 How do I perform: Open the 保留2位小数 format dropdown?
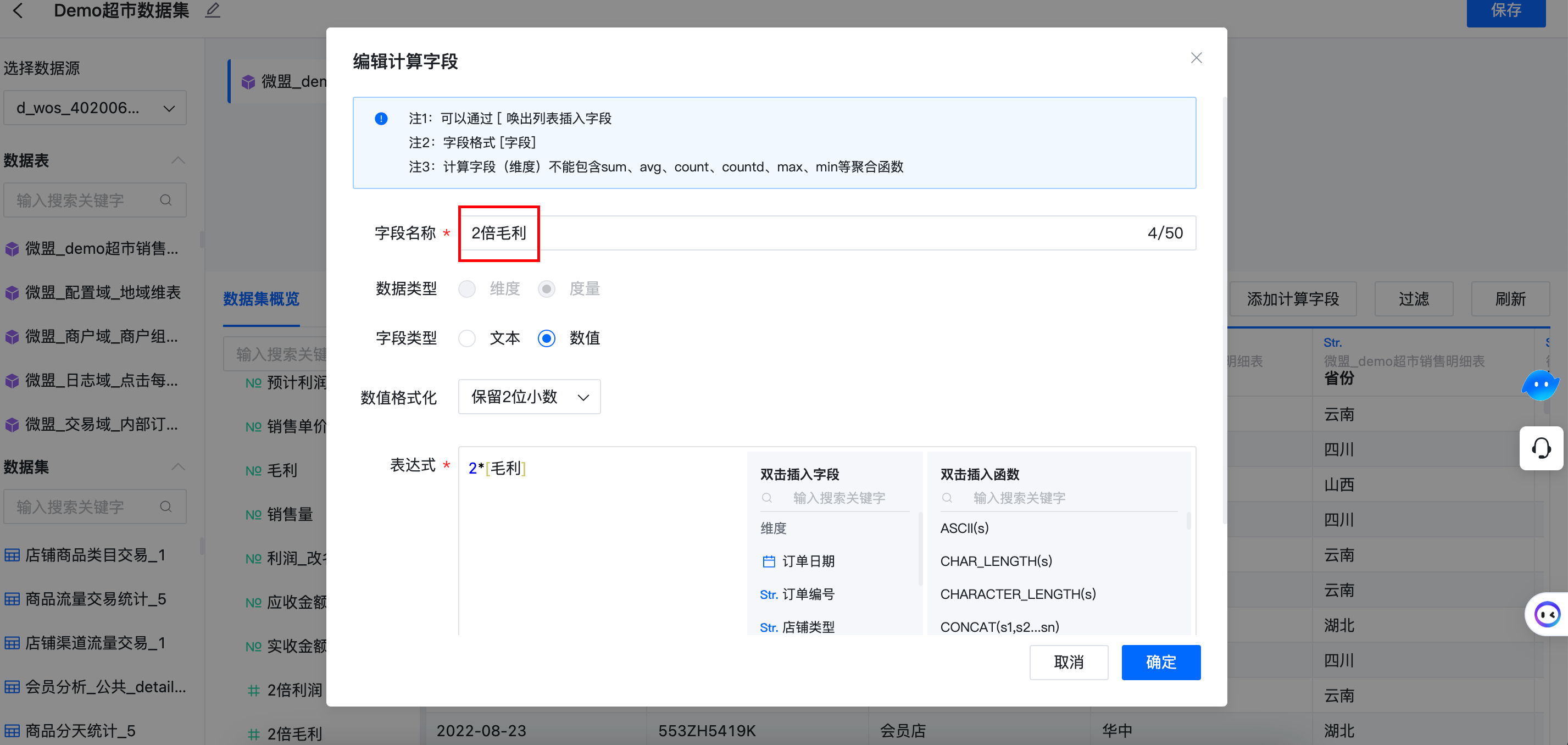pyautogui.click(x=529, y=397)
